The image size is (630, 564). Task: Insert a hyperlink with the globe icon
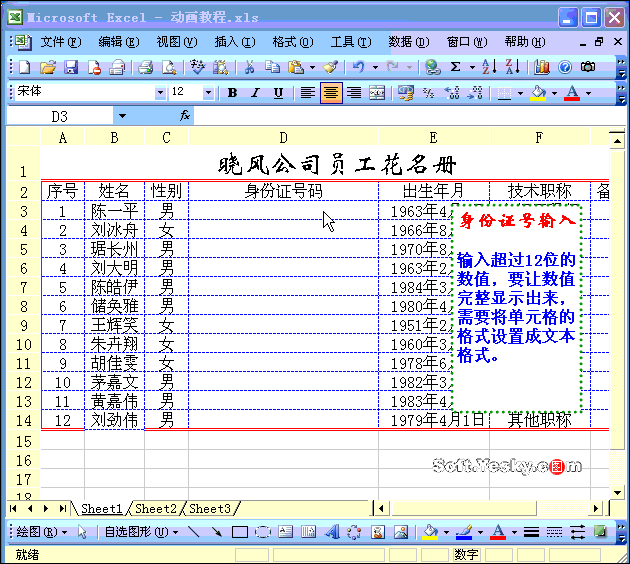coord(433,67)
